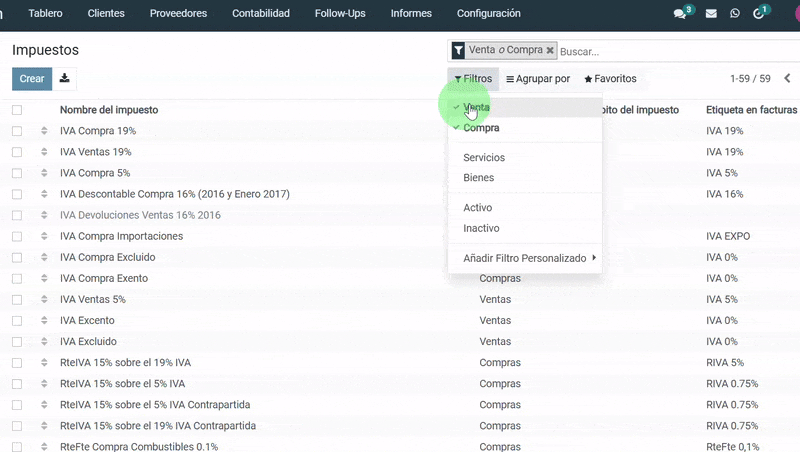Viewport: 800px width, 452px height.
Task: Open the Favoritos dropdown
Action: (x=610, y=79)
